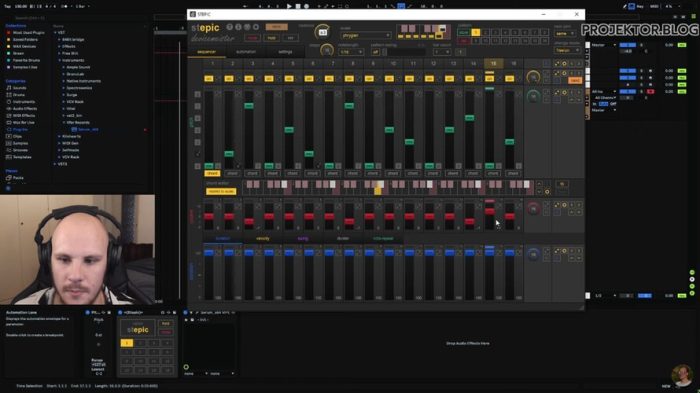This screenshot has width=700, height=393.
Task: Open the Max for Live category
Action: [20, 122]
